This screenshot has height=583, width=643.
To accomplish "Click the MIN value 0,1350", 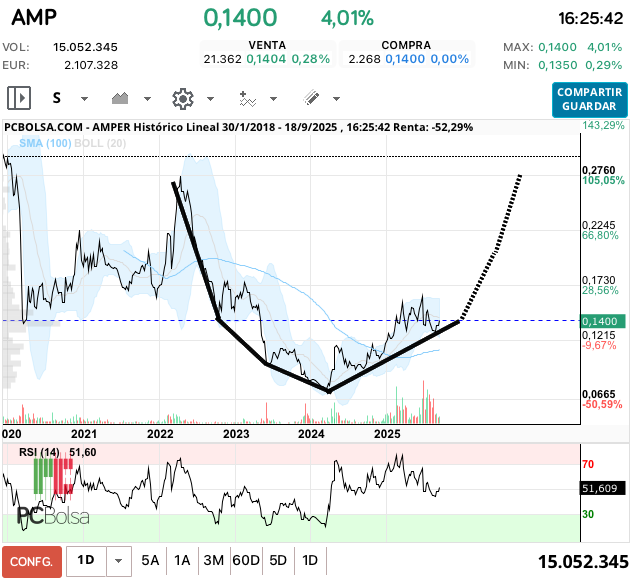I will point(558,65).
